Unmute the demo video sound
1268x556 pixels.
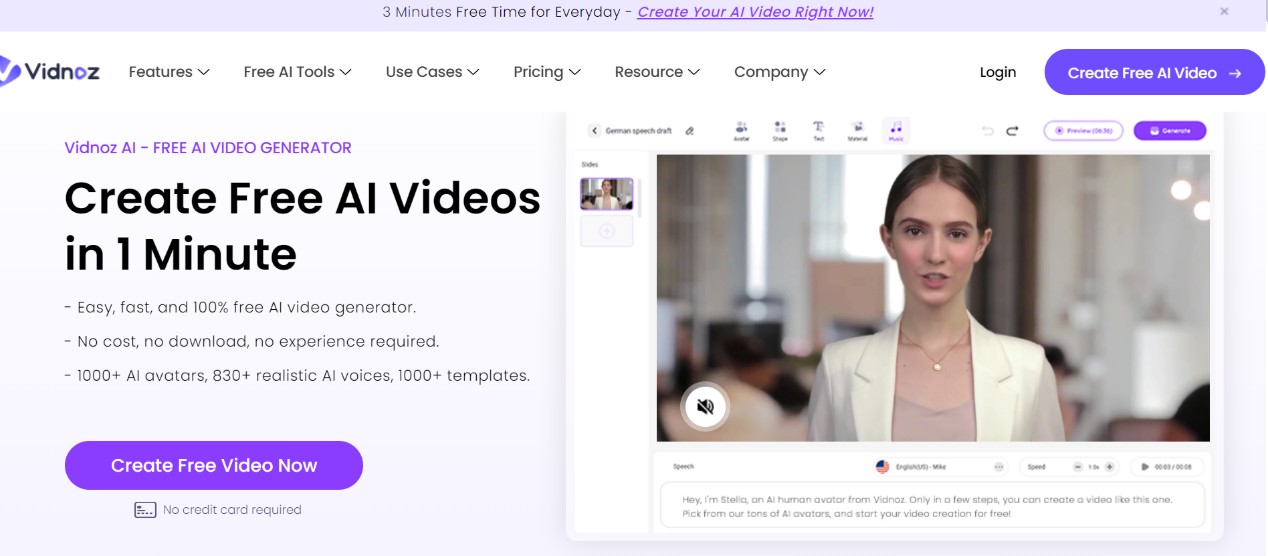[x=705, y=406]
